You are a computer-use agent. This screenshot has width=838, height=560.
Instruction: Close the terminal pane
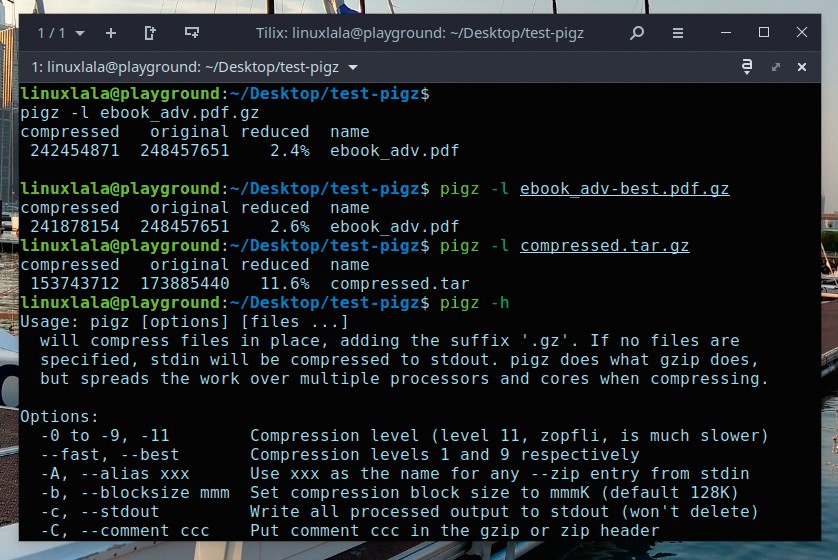pyautogui.click(x=802, y=67)
